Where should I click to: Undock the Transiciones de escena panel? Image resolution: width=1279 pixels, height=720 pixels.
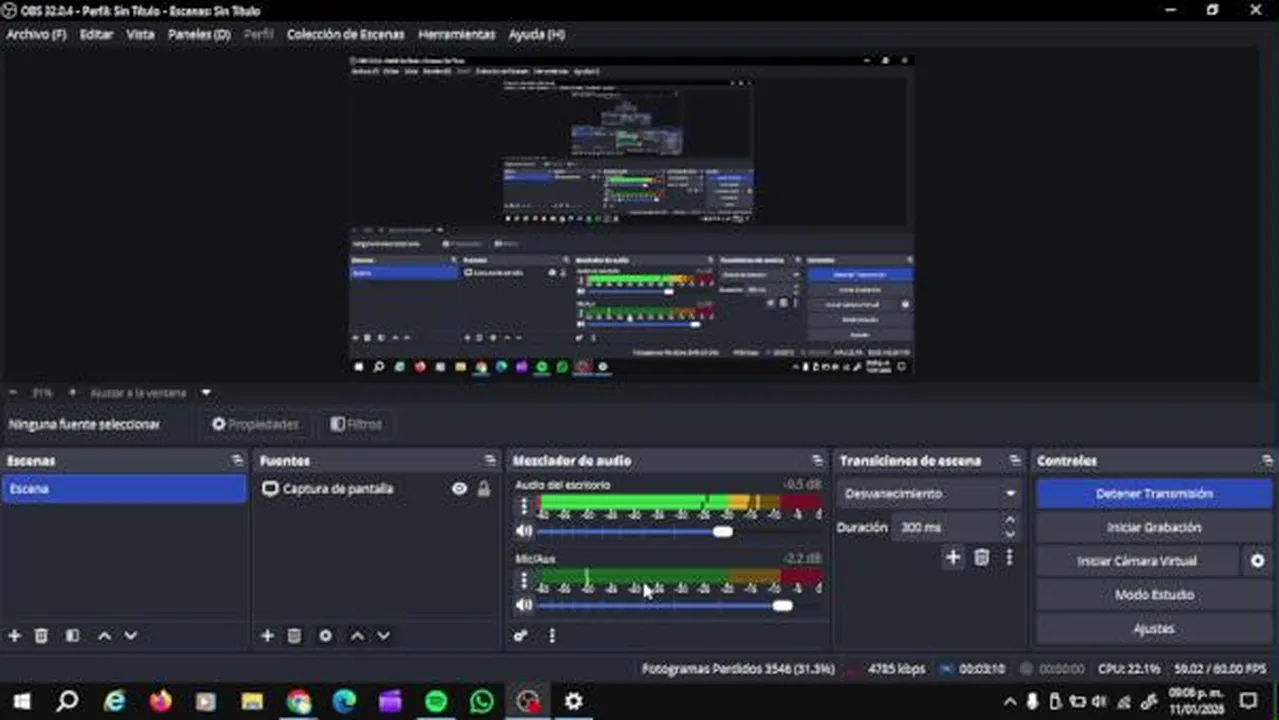pyautogui.click(x=1015, y=460)
